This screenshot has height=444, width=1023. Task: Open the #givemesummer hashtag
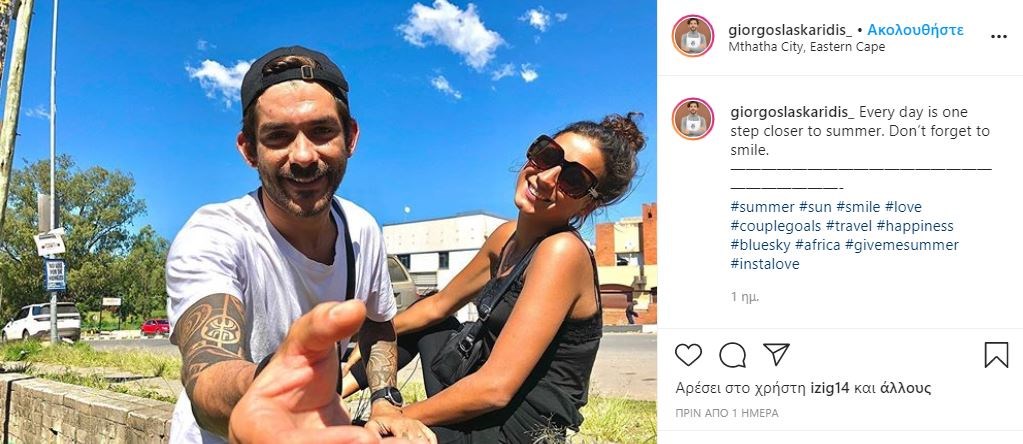point(902,245)
